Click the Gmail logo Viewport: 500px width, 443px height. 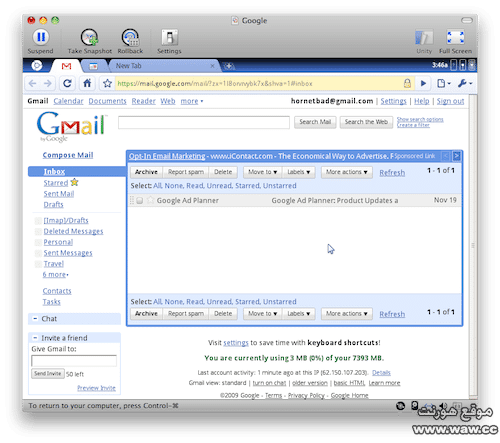point(71,126)
